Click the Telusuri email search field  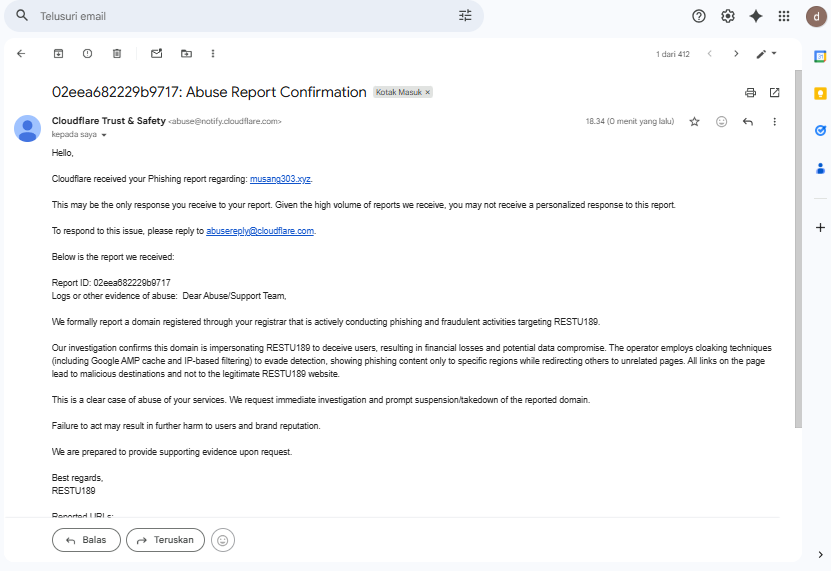coord(244,16)
